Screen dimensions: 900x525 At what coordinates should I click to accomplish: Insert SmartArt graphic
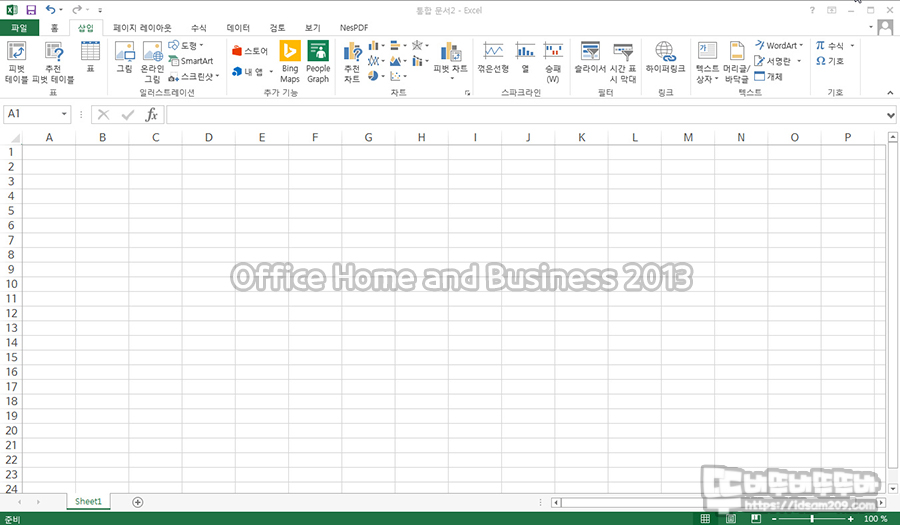191,61
